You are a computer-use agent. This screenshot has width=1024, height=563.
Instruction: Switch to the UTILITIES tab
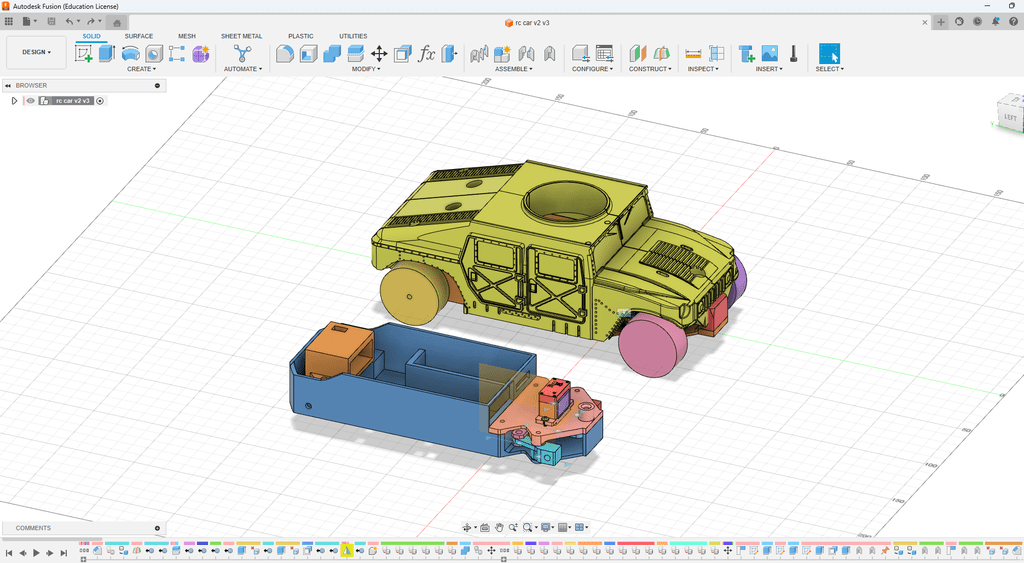353,37
